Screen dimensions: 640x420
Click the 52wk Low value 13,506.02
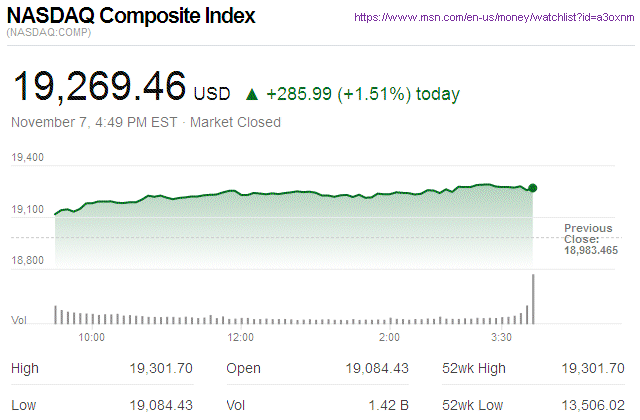coord(594,407)
